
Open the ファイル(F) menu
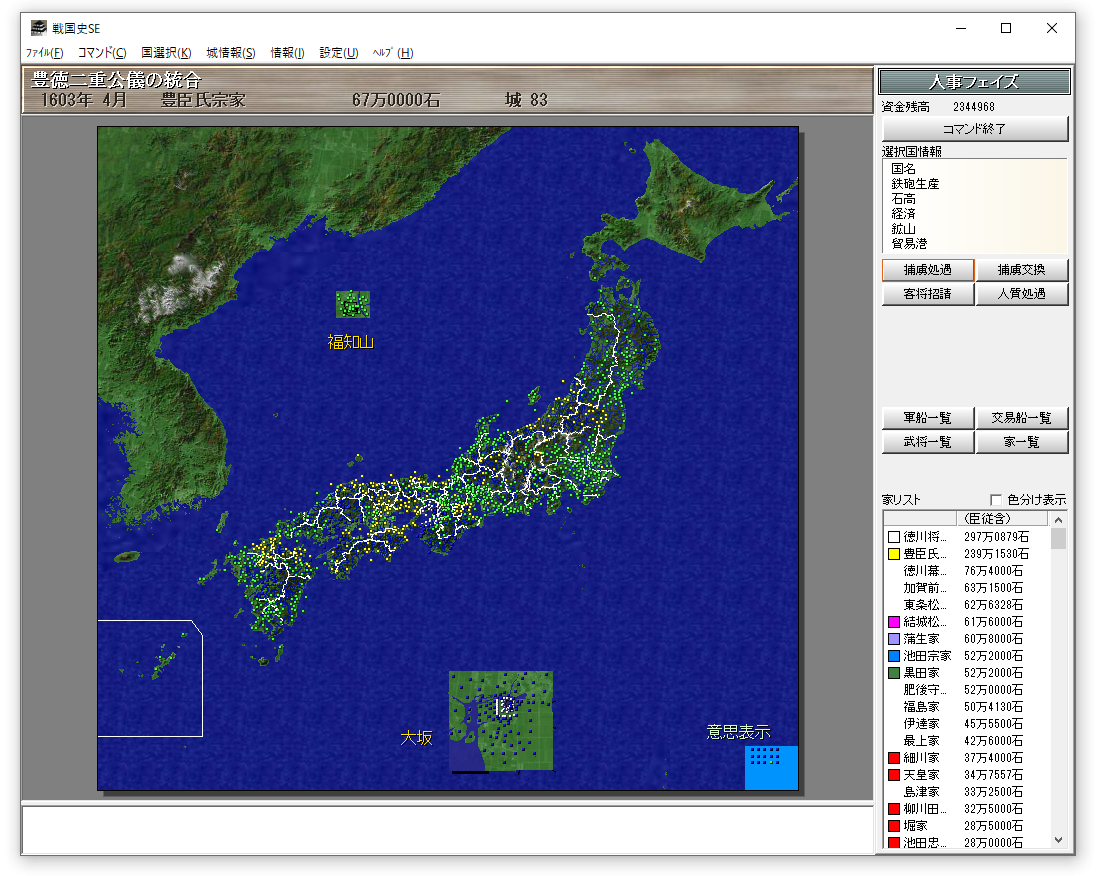(45, 53)
